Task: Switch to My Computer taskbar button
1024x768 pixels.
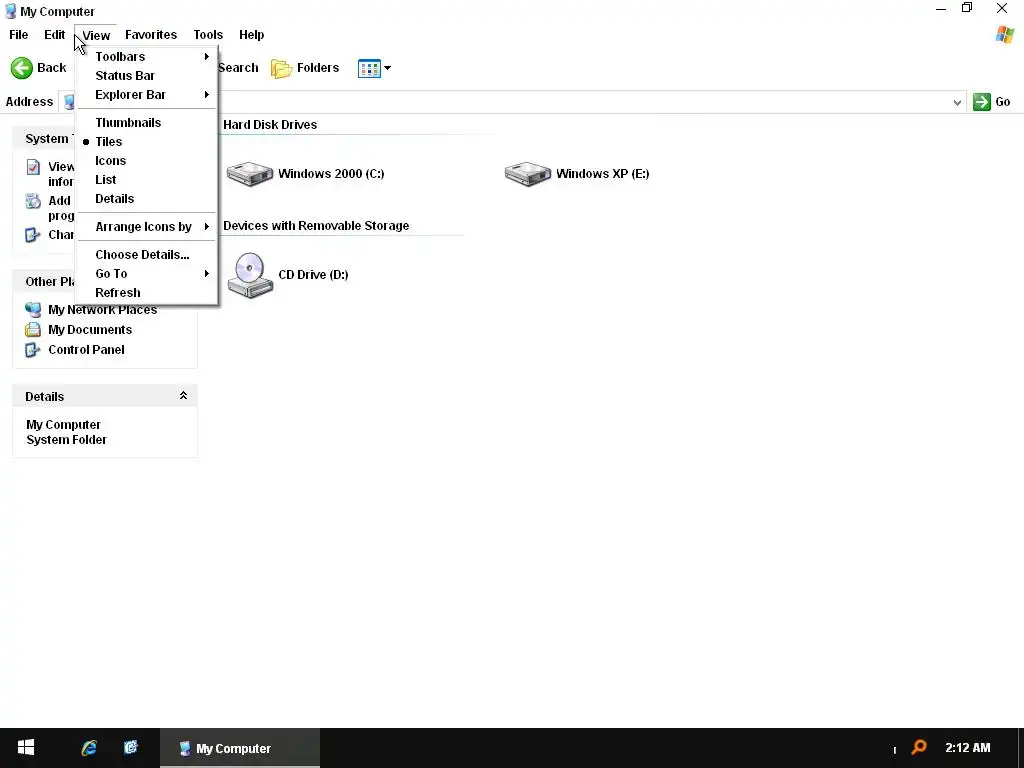Action: click(x=240, y=748)
